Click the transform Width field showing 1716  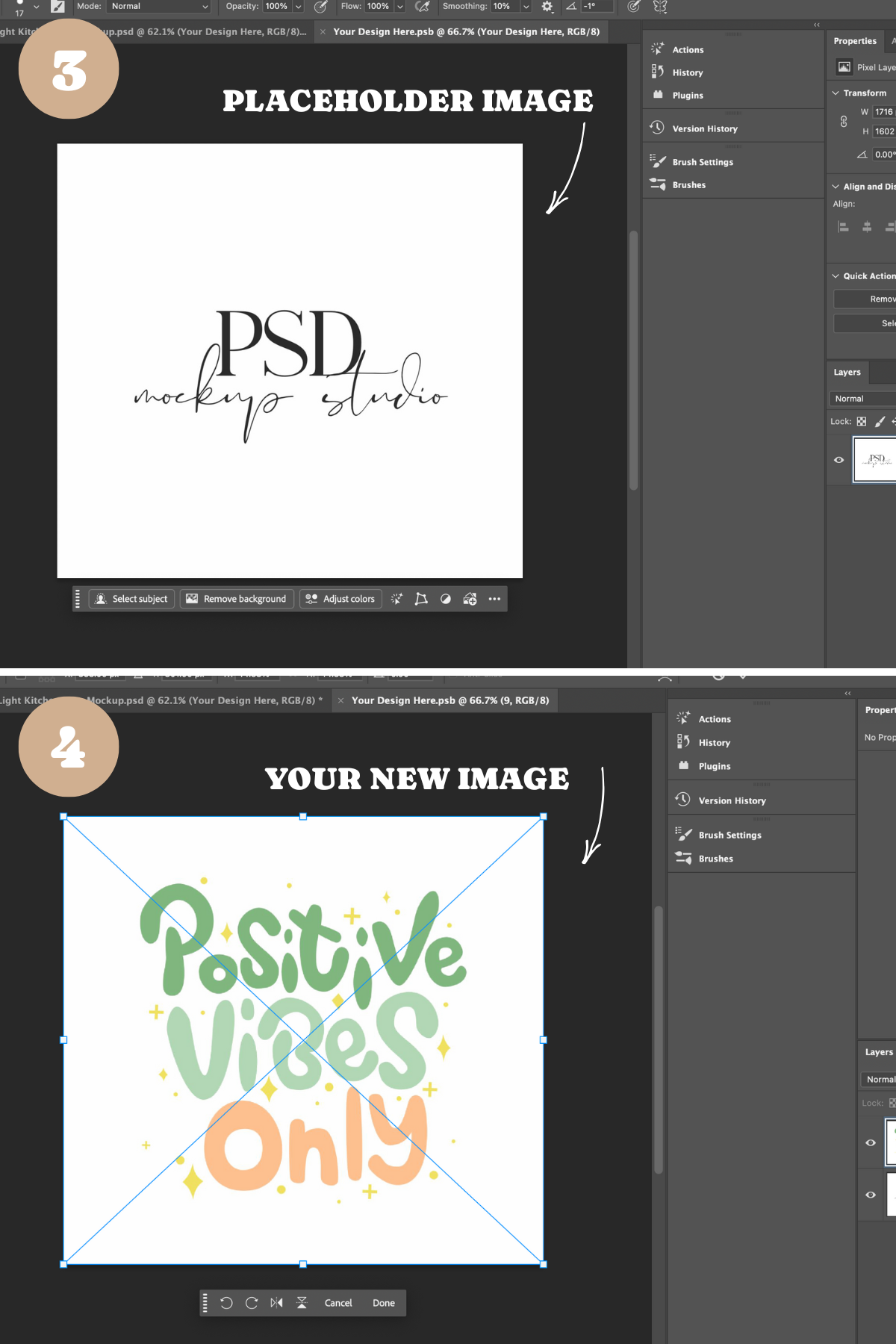click(x=884, y=112)
